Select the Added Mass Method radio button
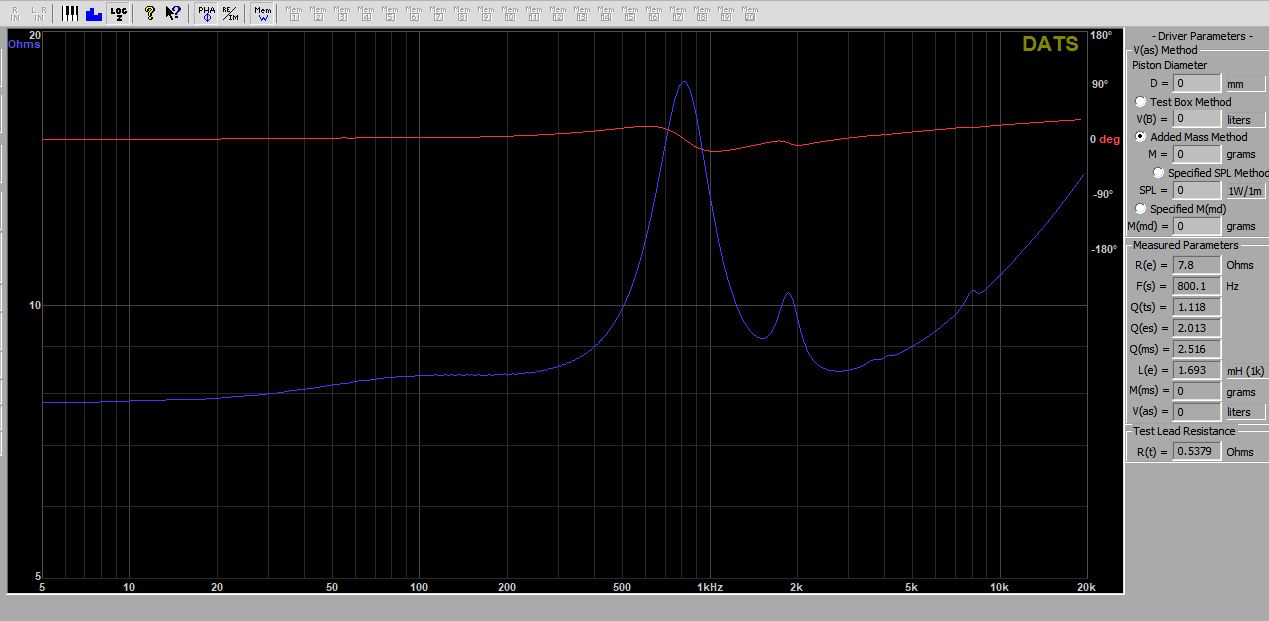 point(1141,137)
